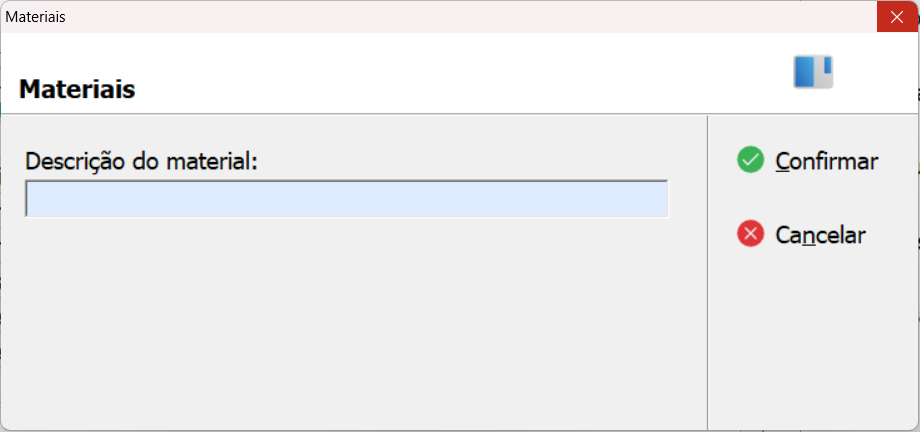Click the Descrição do material label
This screenshot has width=920, height=432.
tap(141, 161)
